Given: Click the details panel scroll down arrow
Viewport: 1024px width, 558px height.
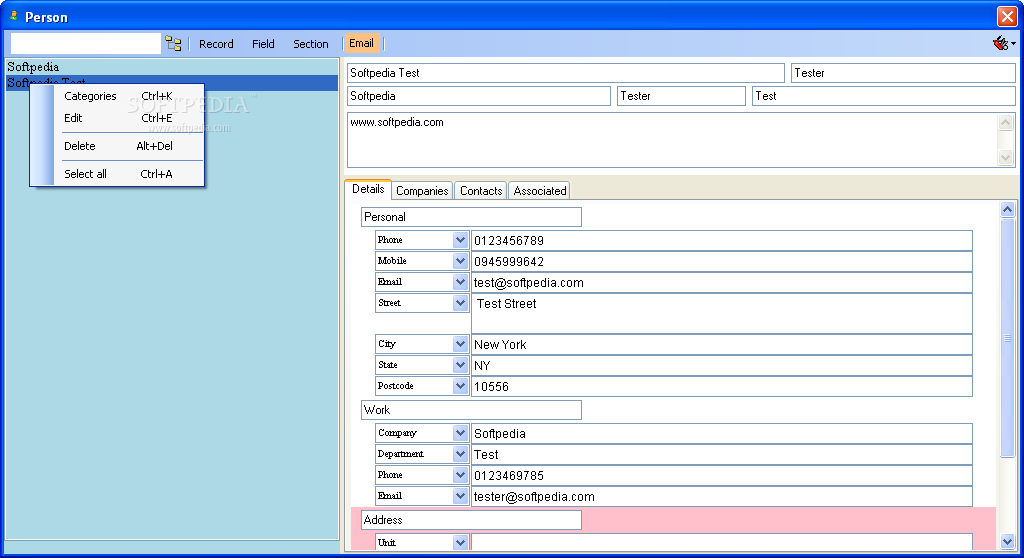Looking at the screenshot, I should pos(1007,541).
